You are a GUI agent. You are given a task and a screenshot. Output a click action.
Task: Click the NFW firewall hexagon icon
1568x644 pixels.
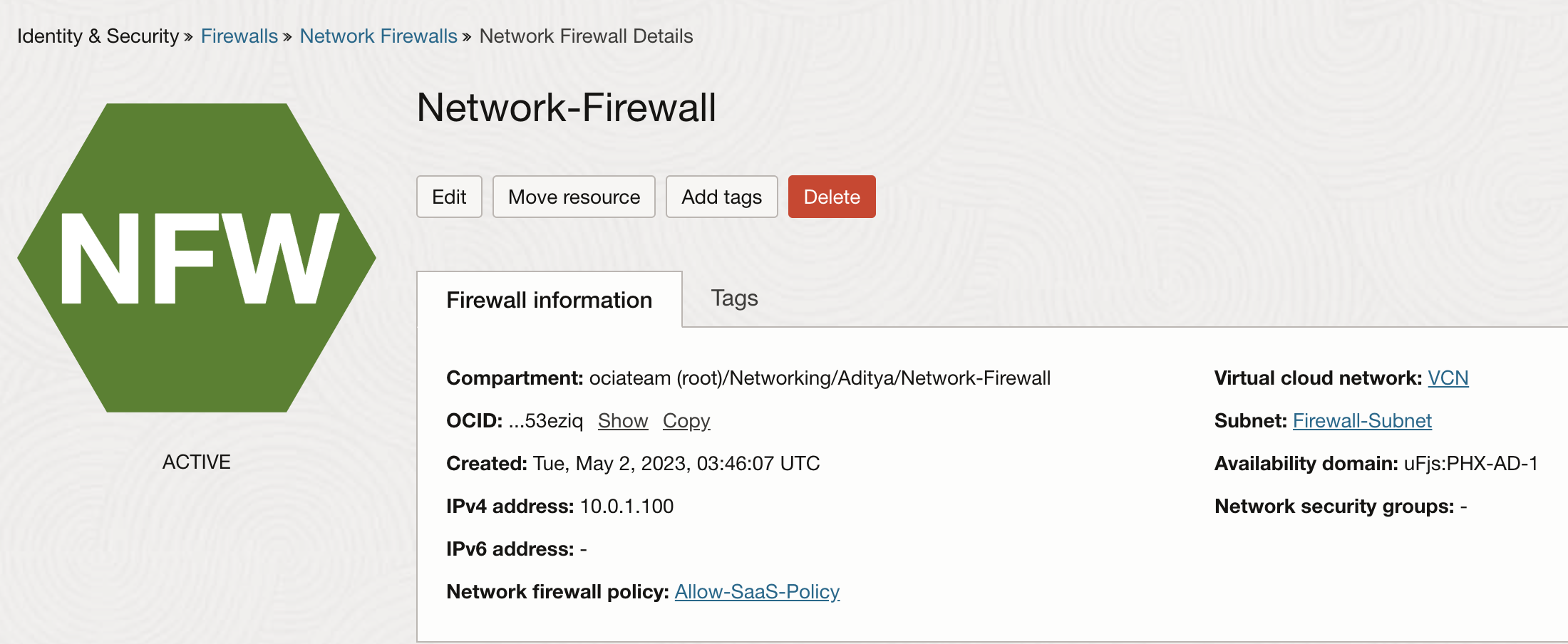(196, 256)
